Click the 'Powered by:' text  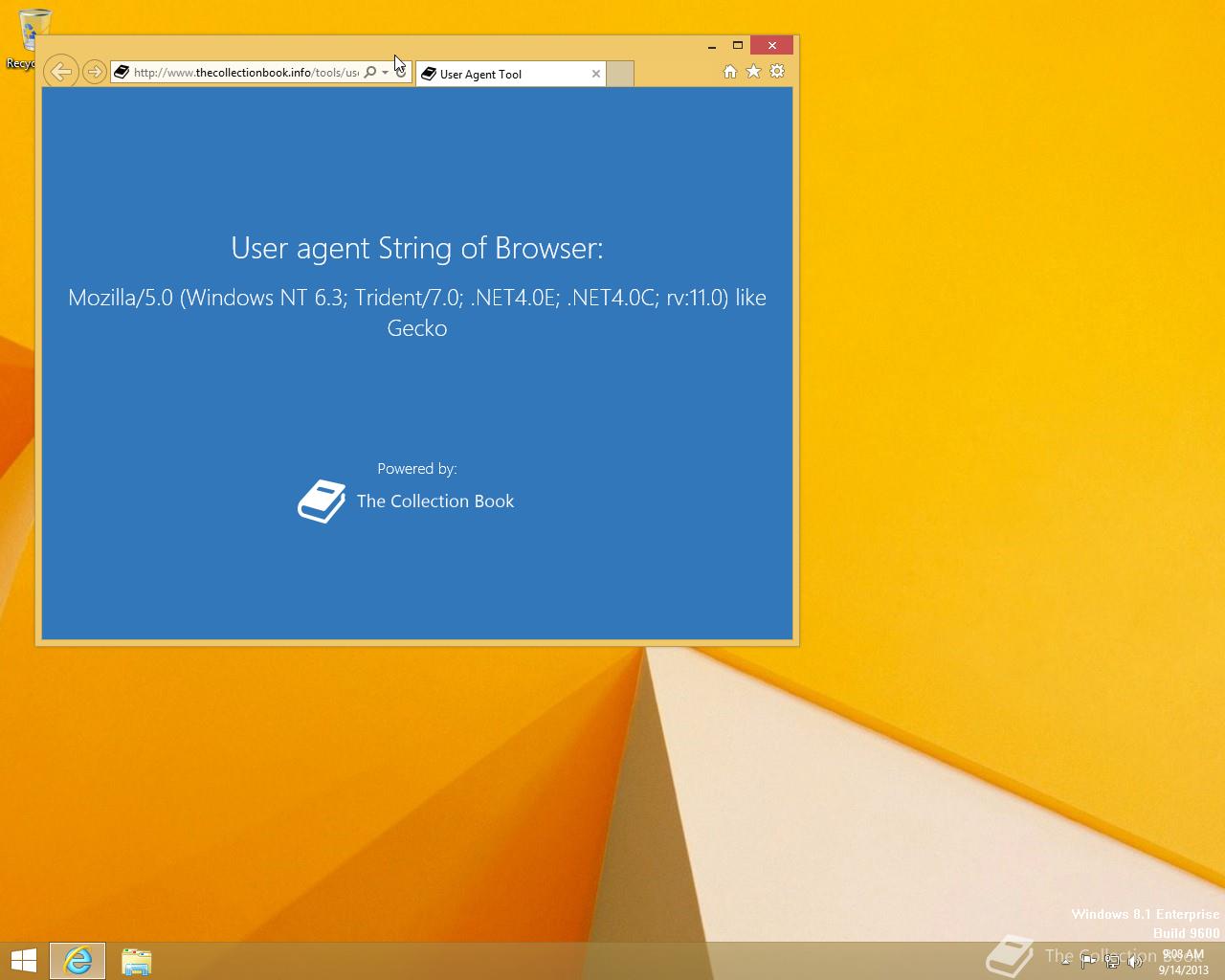[417, 469]
